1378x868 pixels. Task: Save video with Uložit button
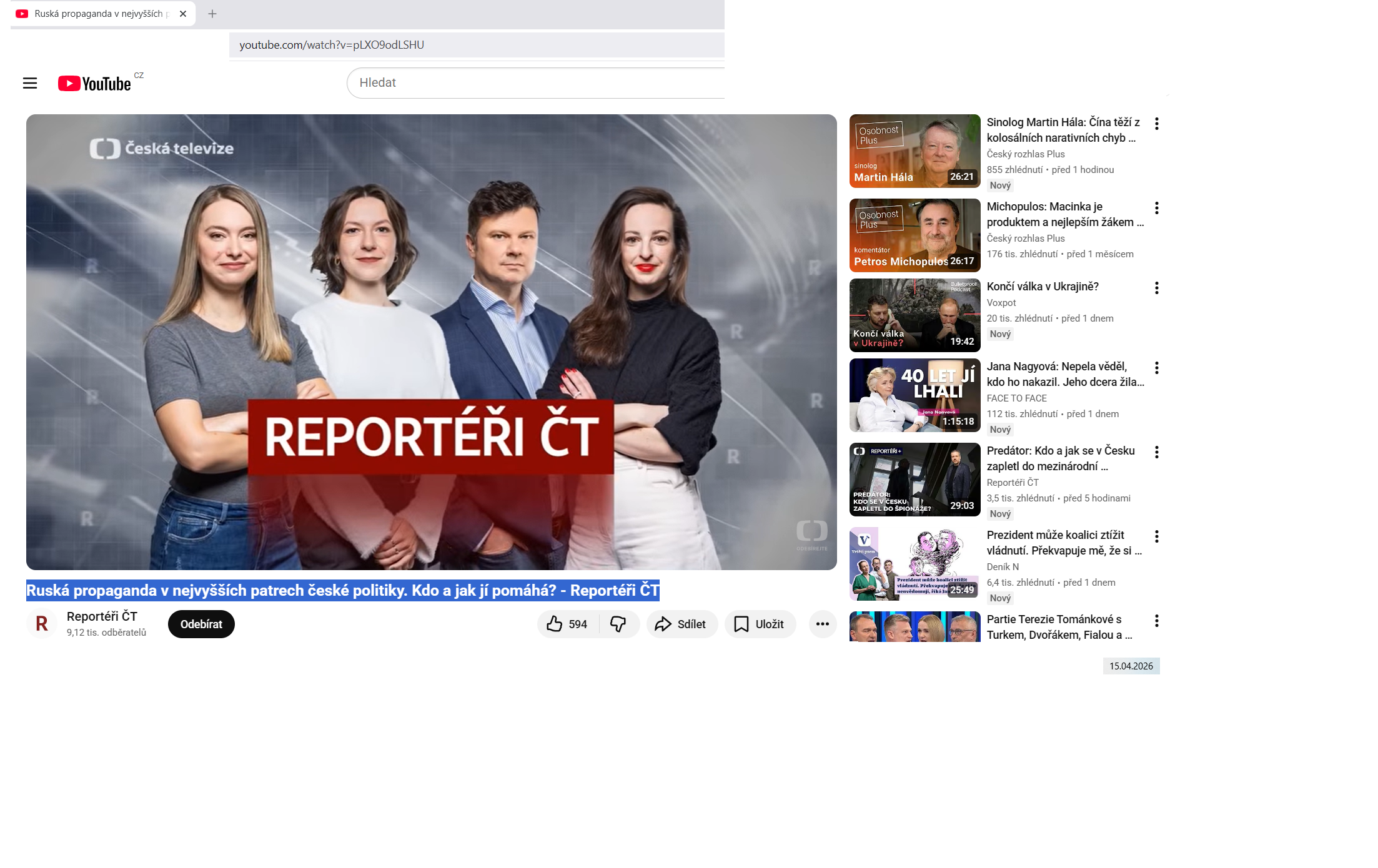pyautogui.click(x=760, y=624)
